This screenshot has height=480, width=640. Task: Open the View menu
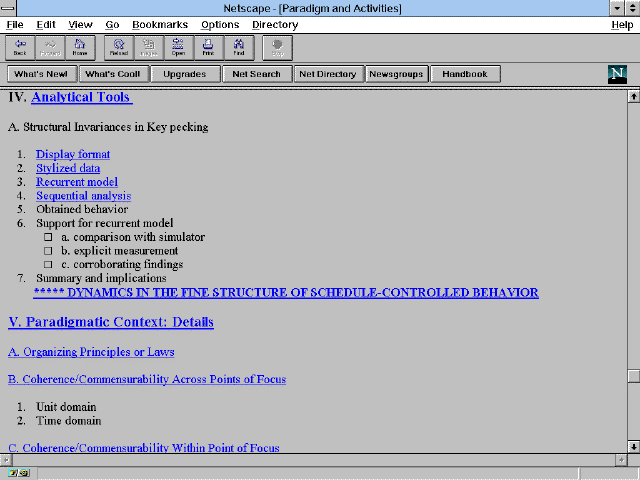[x=80, y=25]
